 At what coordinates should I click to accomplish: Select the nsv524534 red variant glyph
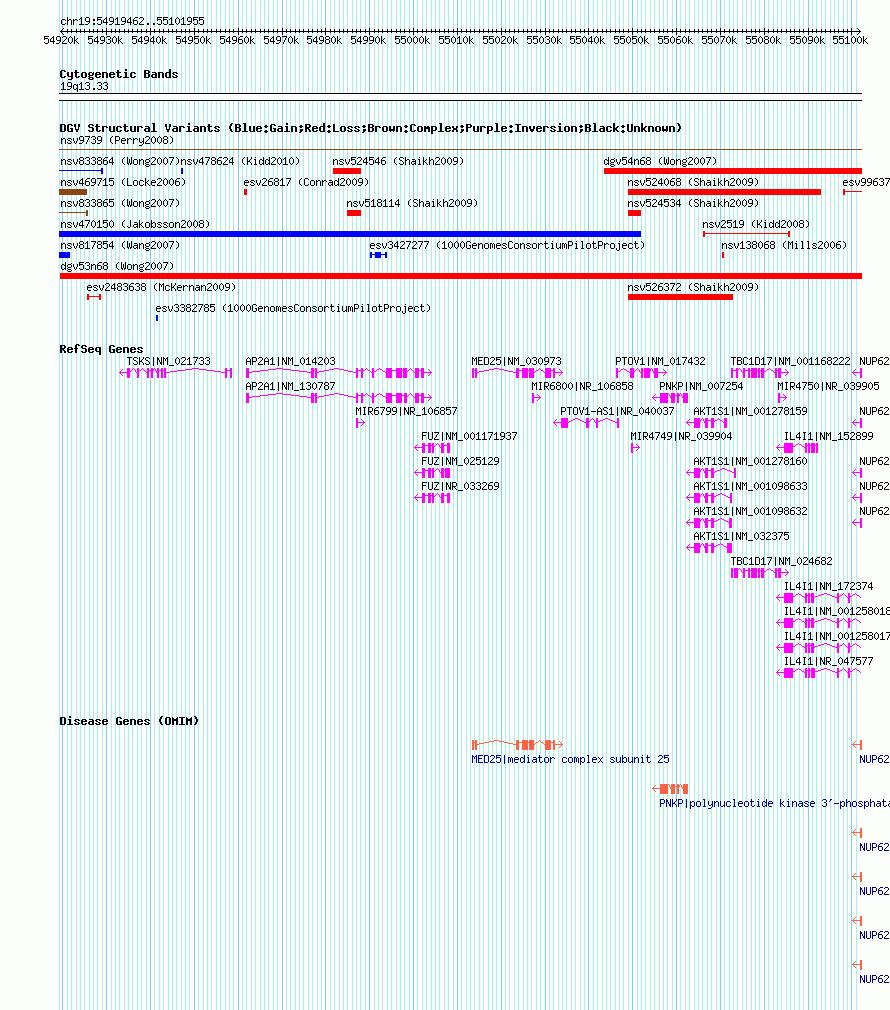(x=634, y=213)
